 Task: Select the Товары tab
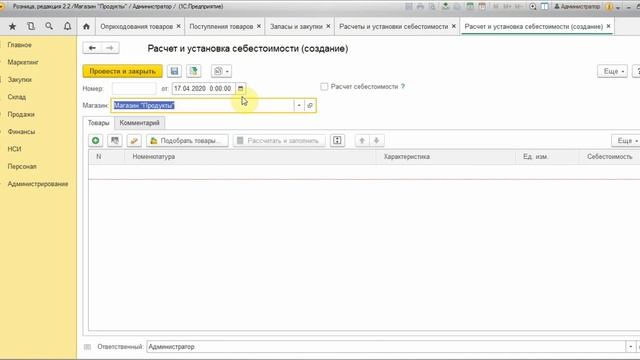click(x=98, y=123)
